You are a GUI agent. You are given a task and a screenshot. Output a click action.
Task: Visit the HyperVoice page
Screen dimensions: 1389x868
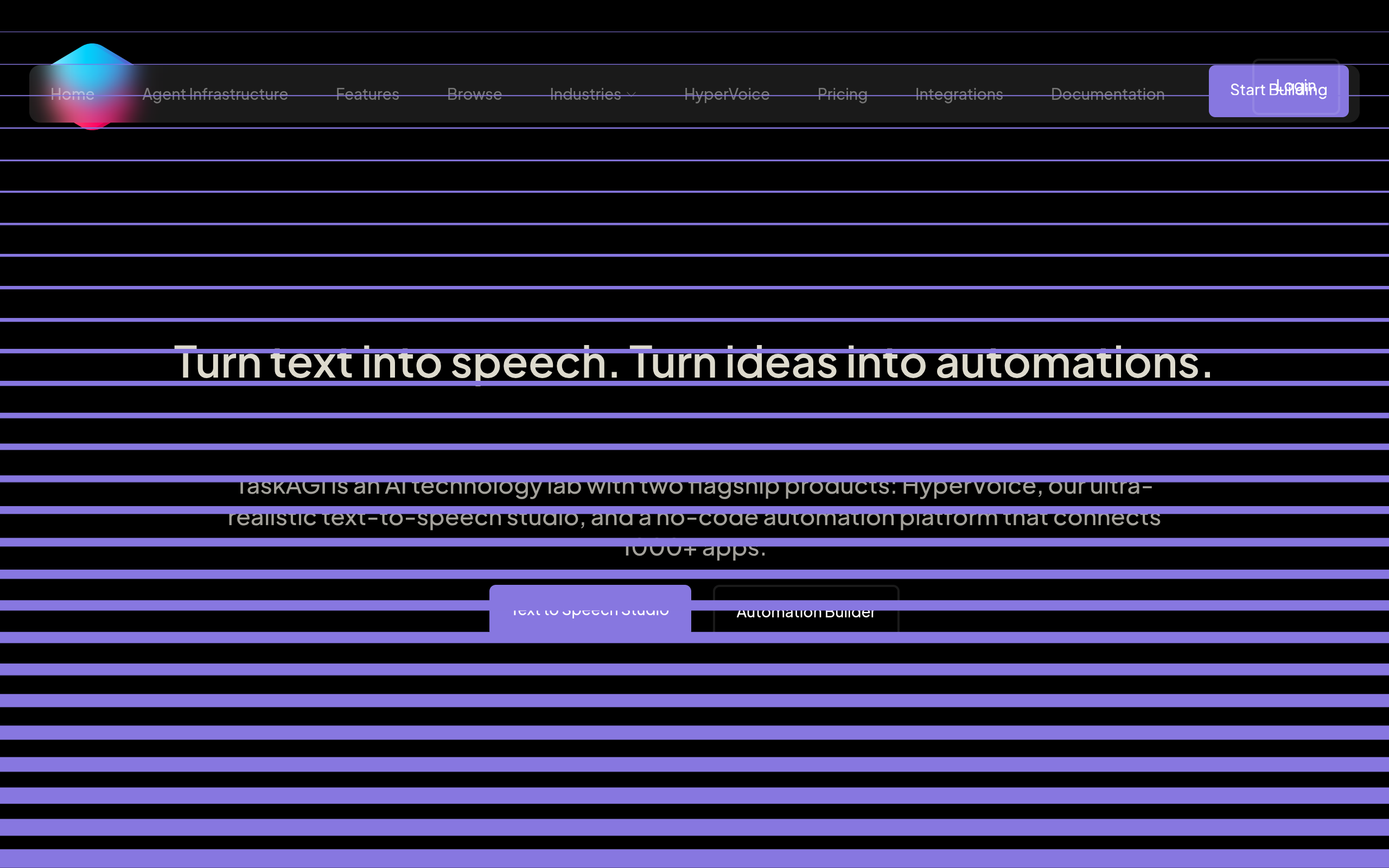pyautogui.click(x=727, y=94)
